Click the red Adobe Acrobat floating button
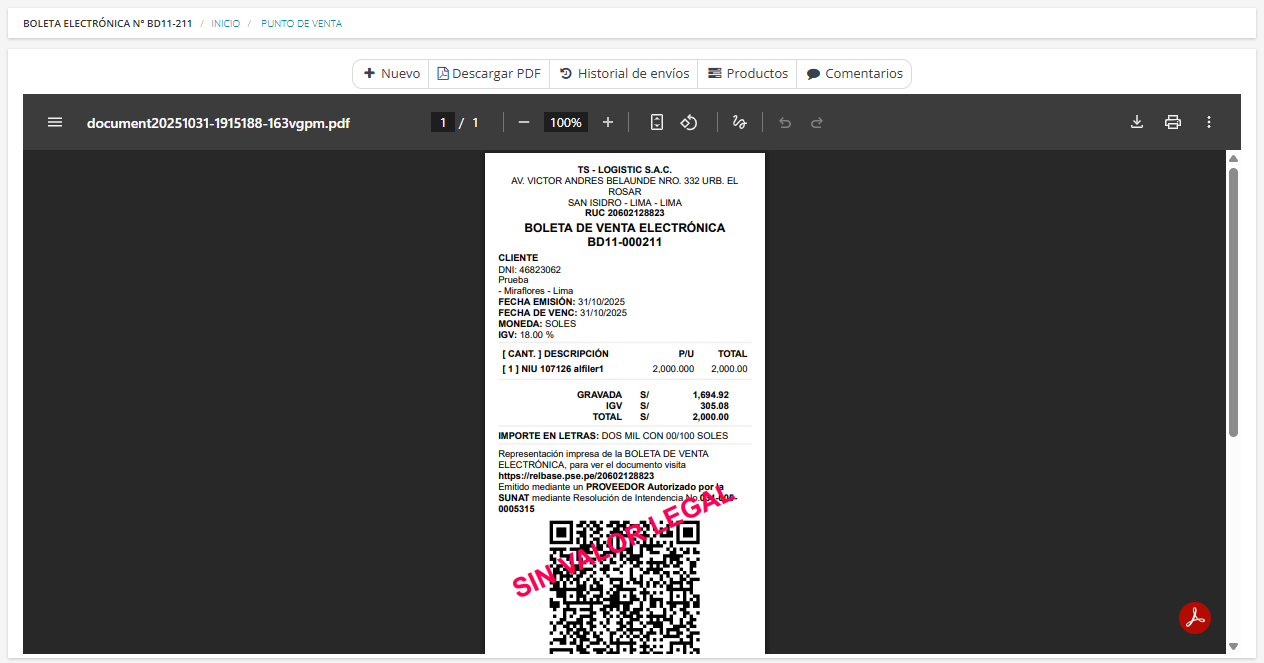 pyautogui.click(x=1195, y=618)
